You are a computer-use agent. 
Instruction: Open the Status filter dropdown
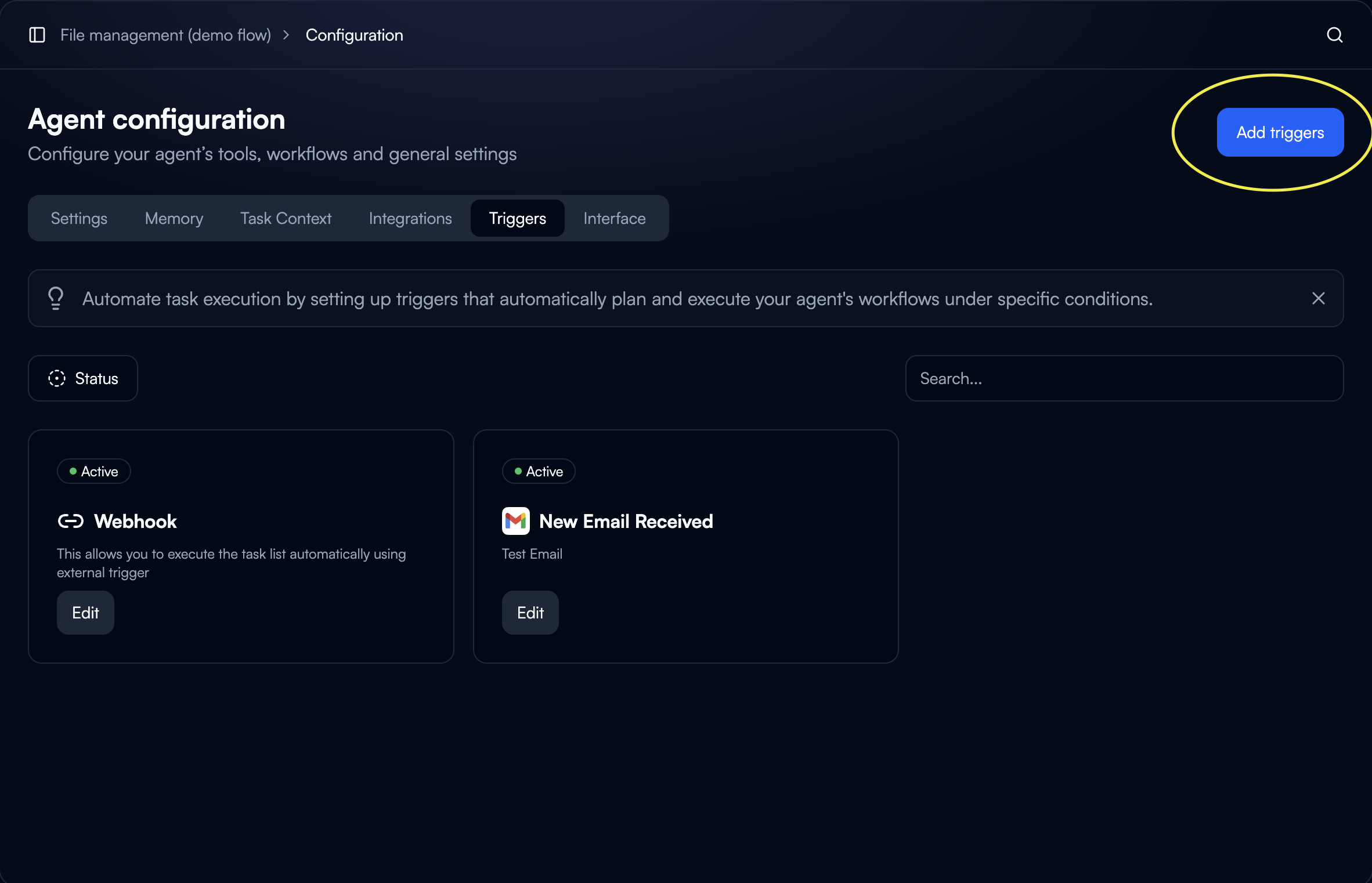(83, 378)
